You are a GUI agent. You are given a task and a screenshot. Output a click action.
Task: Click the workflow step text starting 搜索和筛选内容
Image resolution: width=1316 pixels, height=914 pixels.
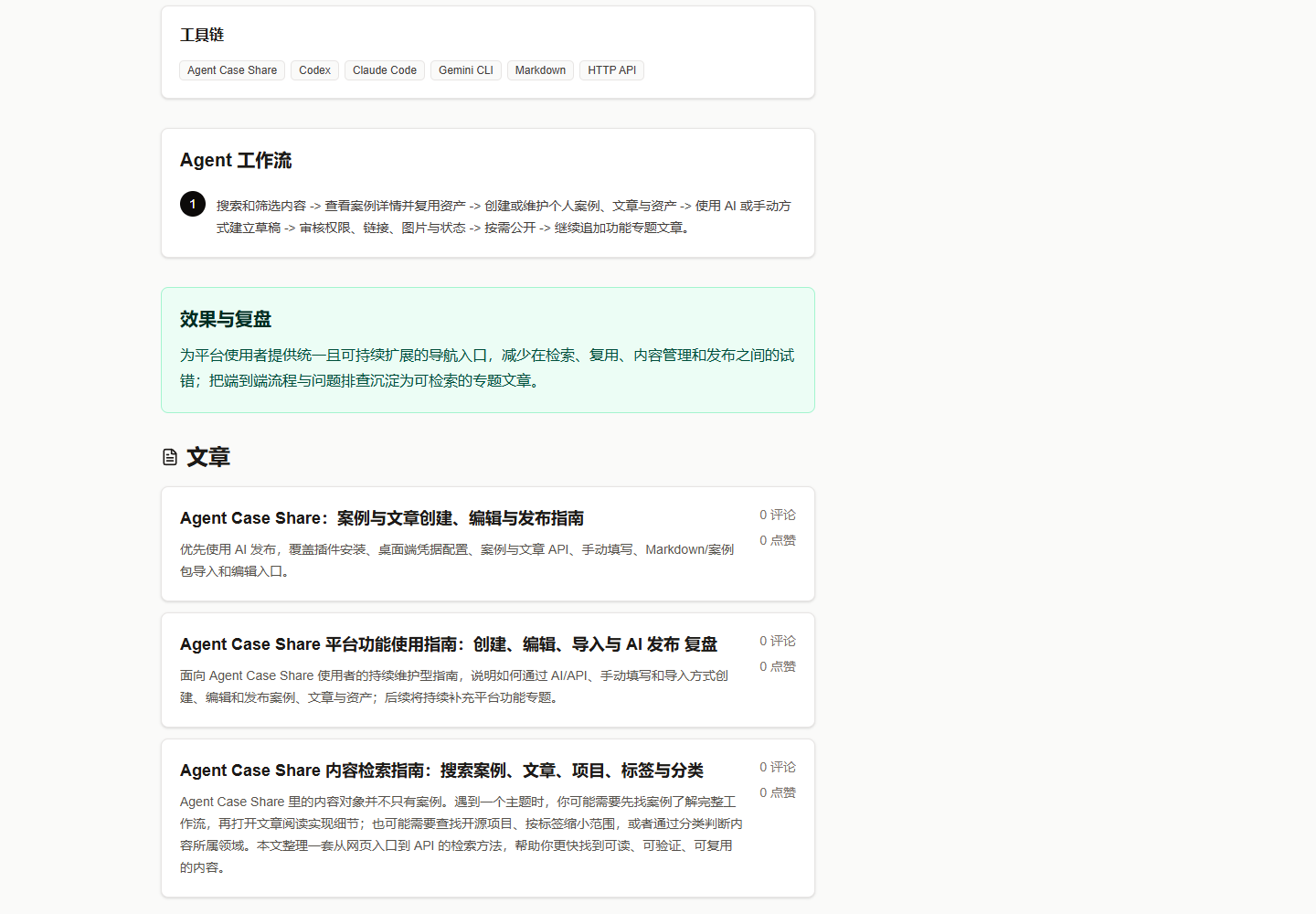504,217
